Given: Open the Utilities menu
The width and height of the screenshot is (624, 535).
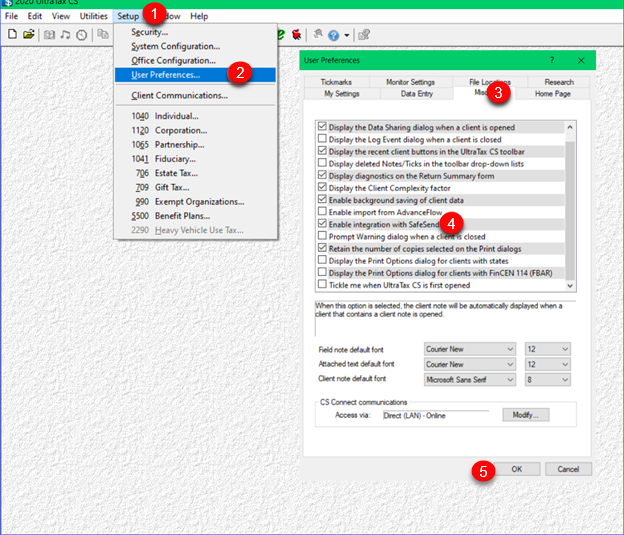Looking at the screenshot, I should (x=94, y=16).
